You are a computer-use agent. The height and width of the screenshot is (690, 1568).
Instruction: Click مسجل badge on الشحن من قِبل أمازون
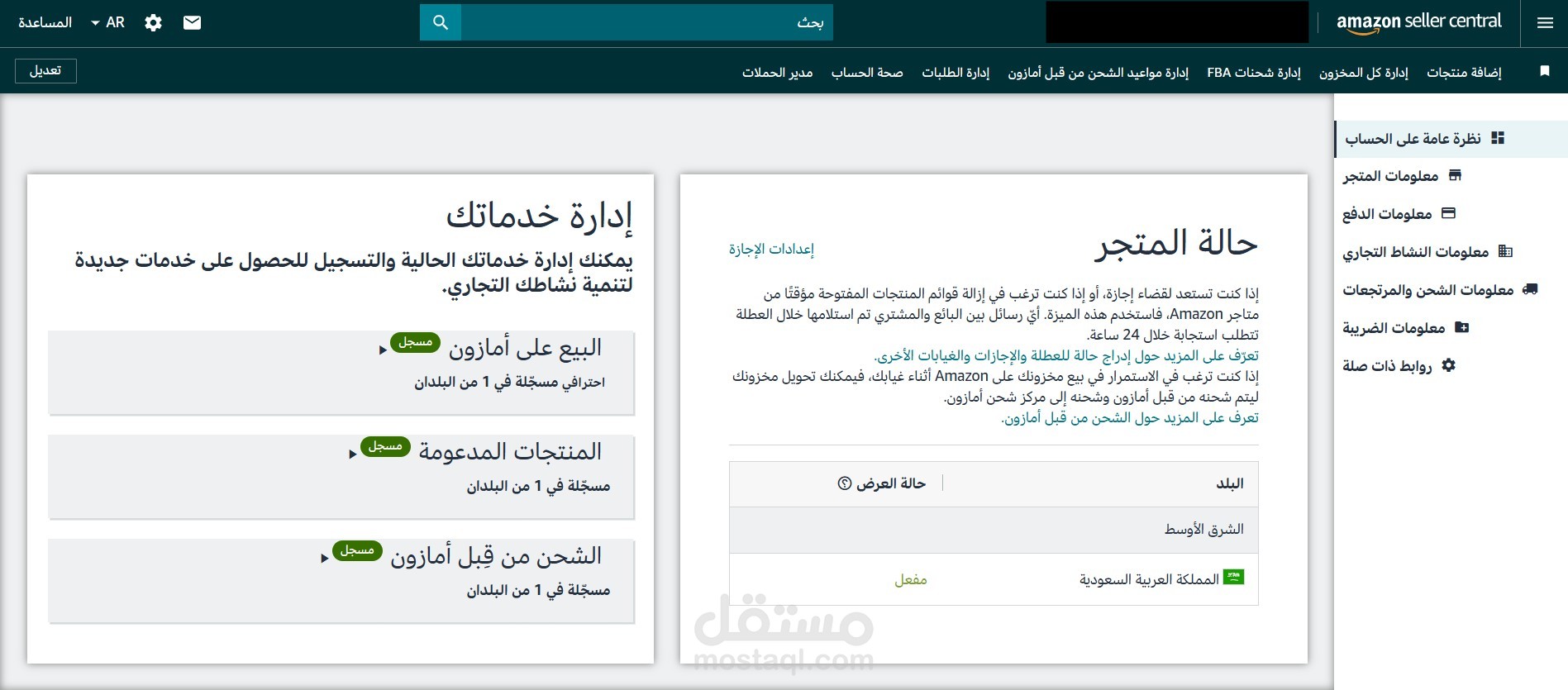point(357,550)
